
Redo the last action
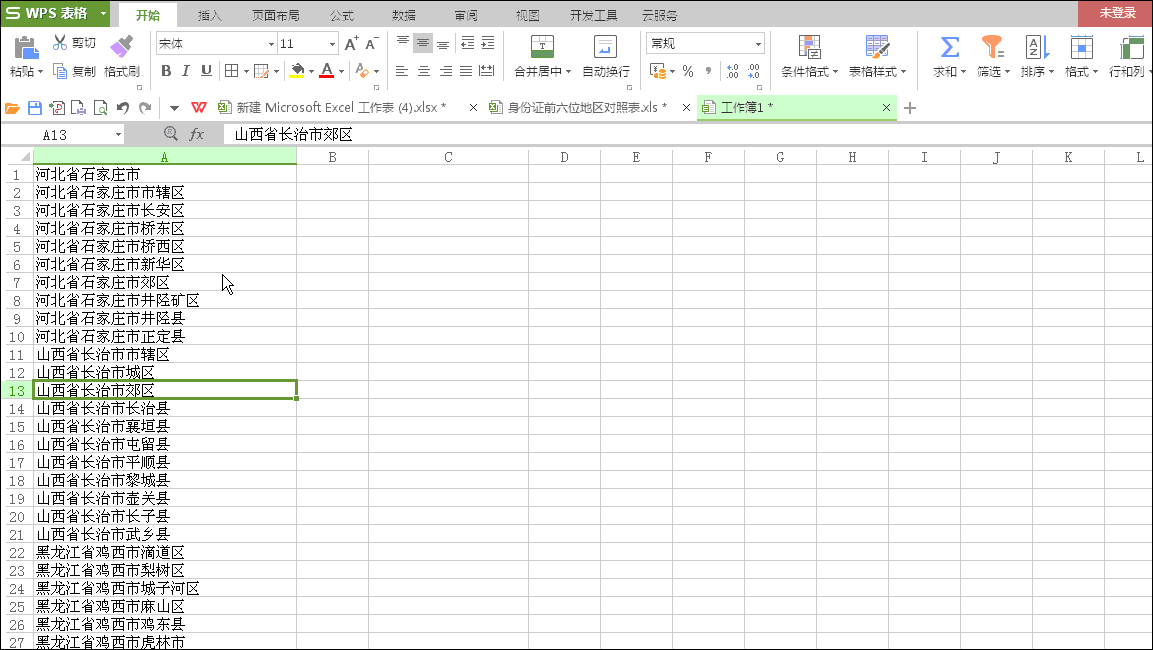click(x=146, y=108)
